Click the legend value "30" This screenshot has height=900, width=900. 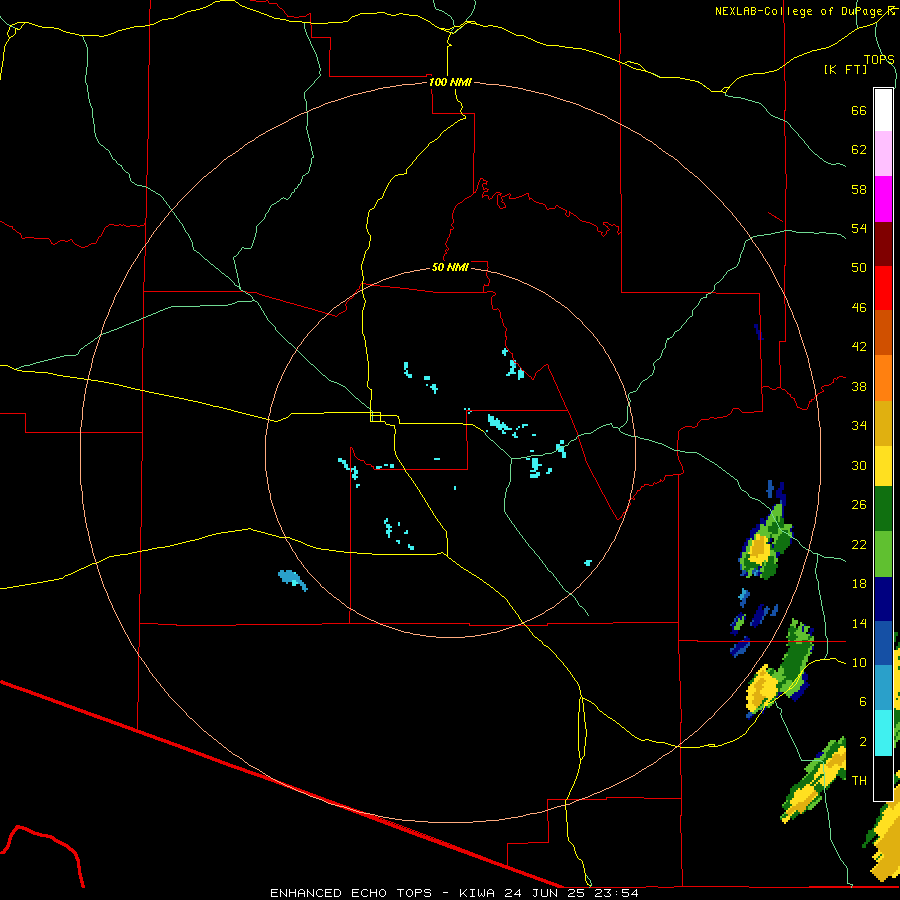click(x=859, y=465)
